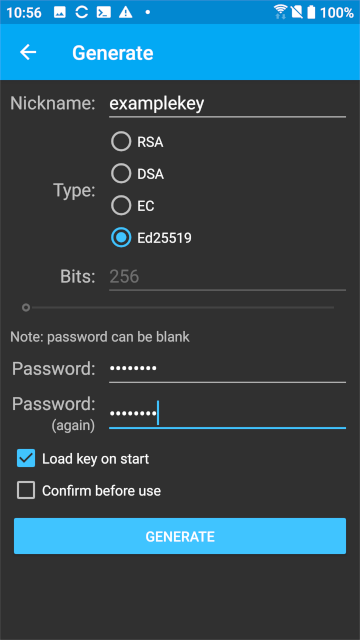Tap the Wi-Fi status icon
The image size is (360, 640).
pos(280,12)
